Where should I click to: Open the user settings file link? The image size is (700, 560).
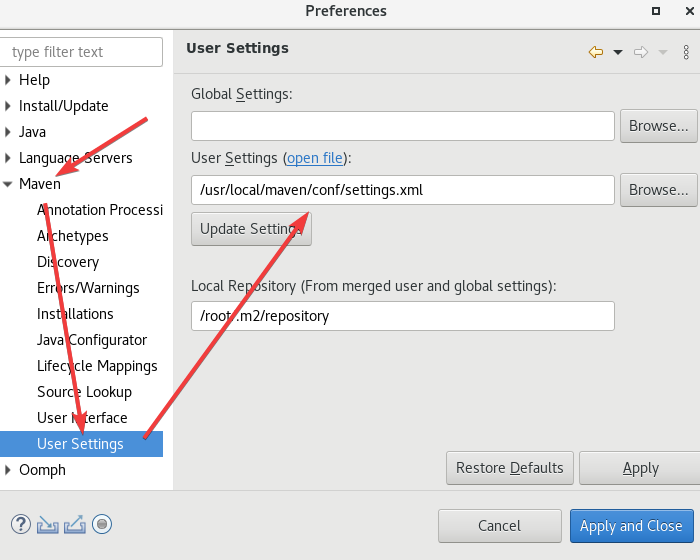pyautogui.click(x=315, y=158)
